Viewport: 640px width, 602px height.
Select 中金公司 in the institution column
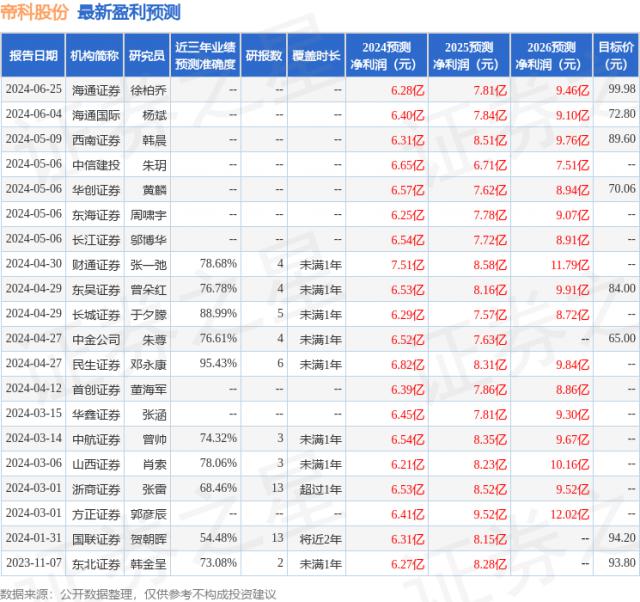(x=96, y=339)
